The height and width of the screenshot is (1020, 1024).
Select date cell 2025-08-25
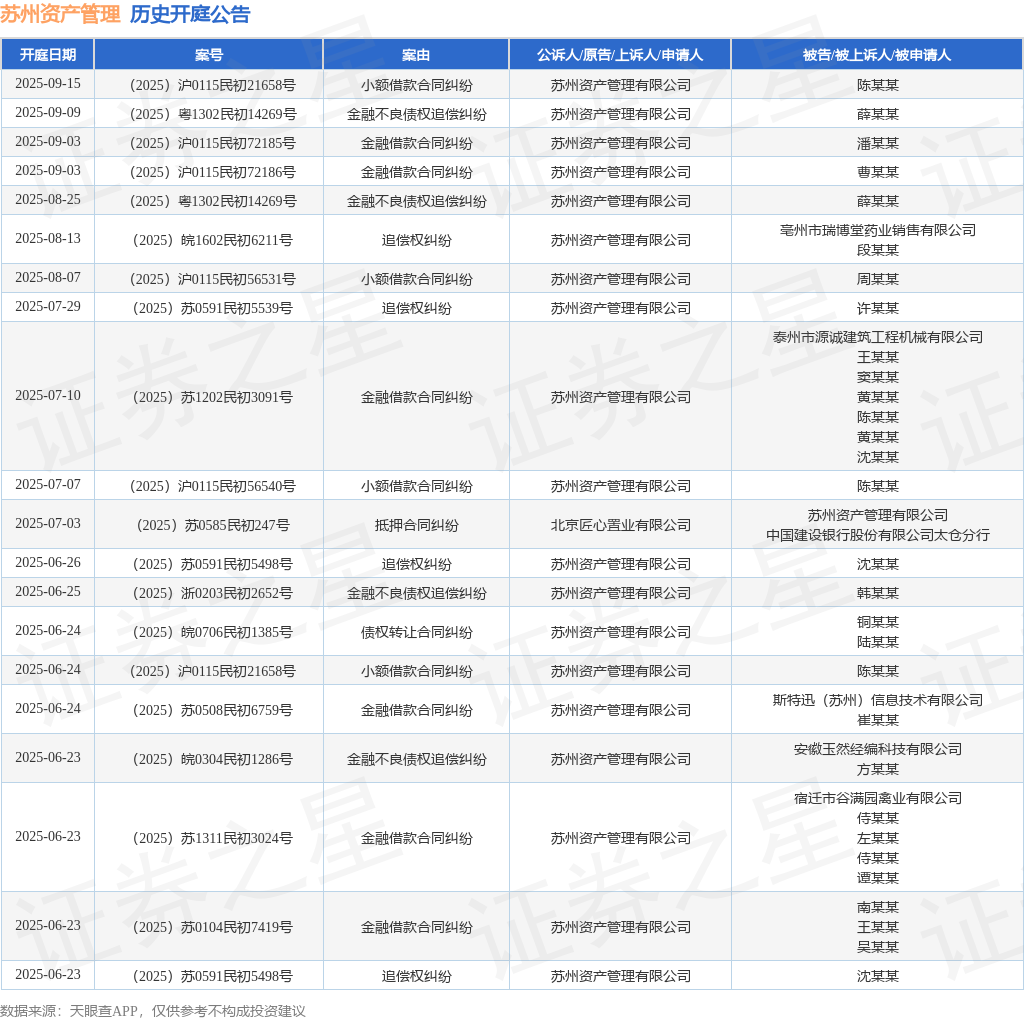(x=48, y=199)
